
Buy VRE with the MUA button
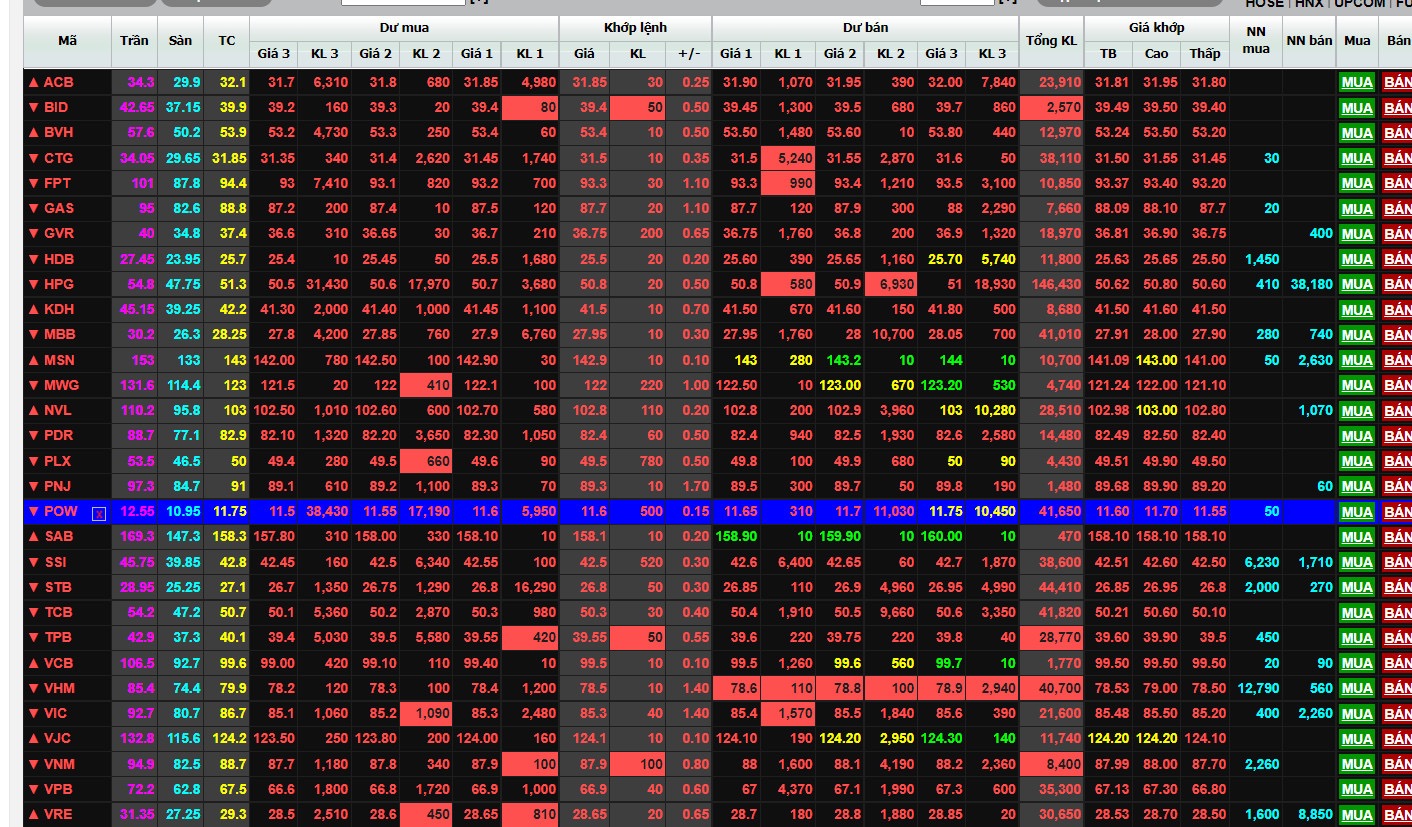(1357, 815)
